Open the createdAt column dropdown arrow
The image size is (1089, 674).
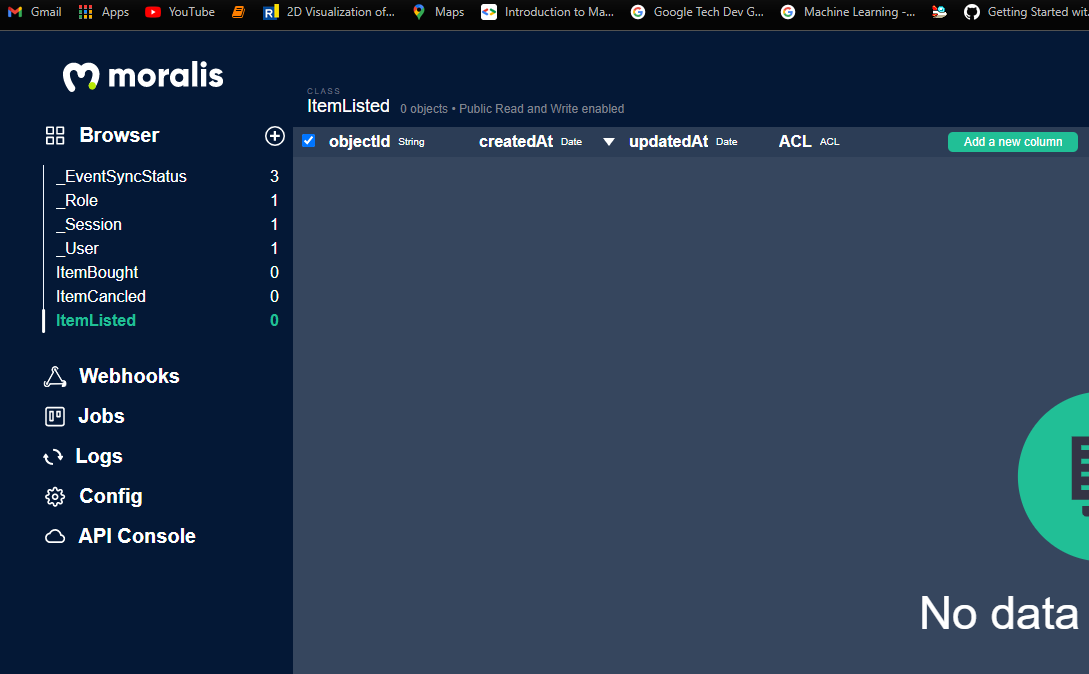[x=609, y=142]
